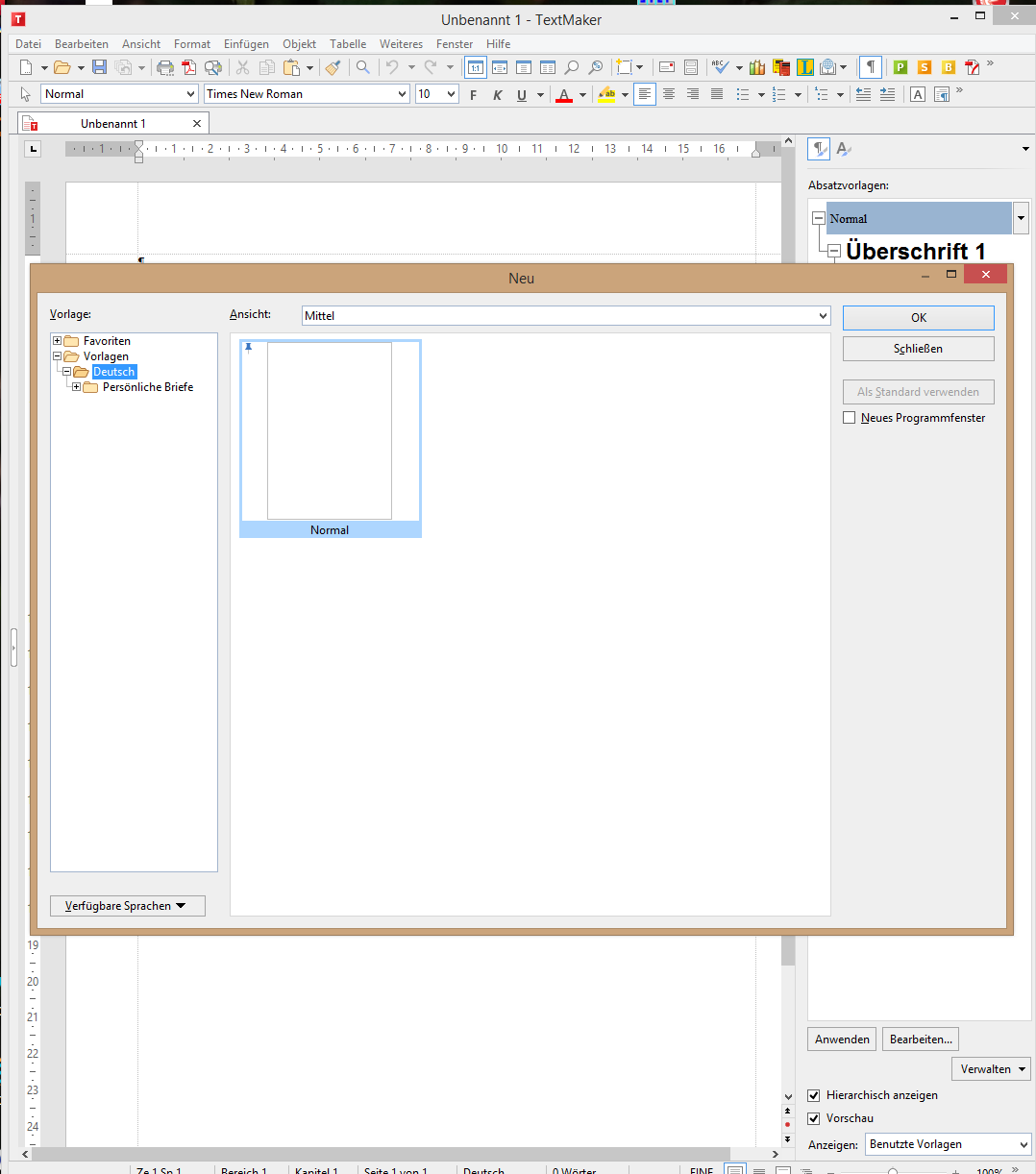Collapse the Vorlagen tree node
The image size is (1036, 1174).
pos(58,356)
